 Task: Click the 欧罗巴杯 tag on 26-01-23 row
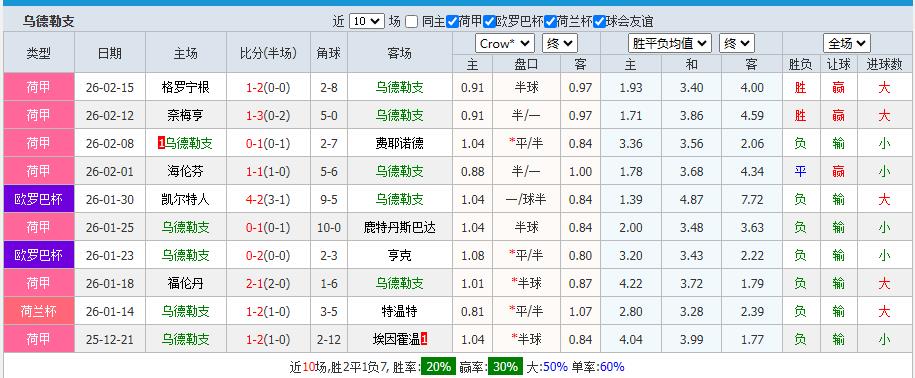coord(39,256)
